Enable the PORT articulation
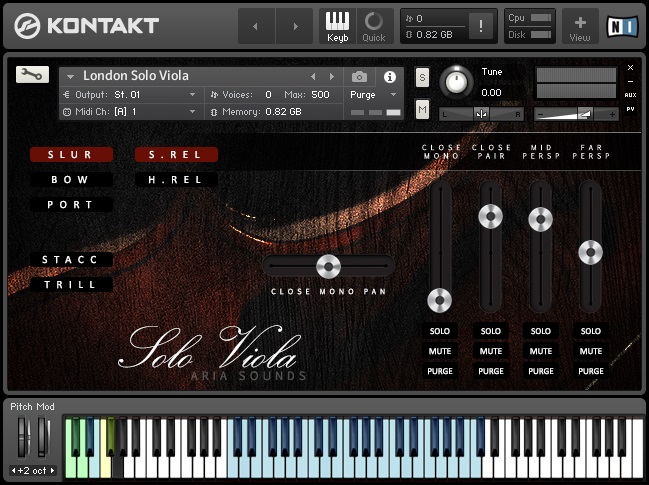649x485 pixels. coord(71,204)
